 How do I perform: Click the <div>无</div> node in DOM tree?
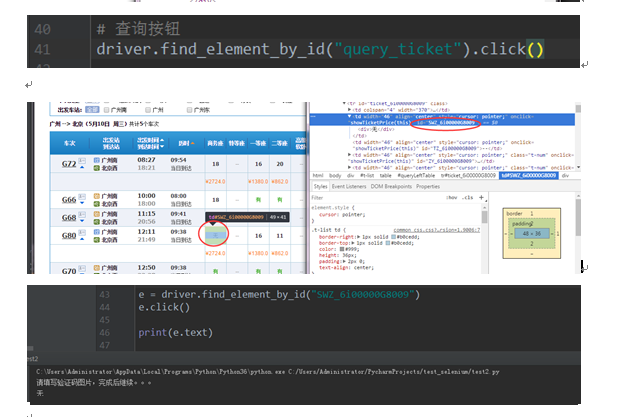click(x=376, y=130)
